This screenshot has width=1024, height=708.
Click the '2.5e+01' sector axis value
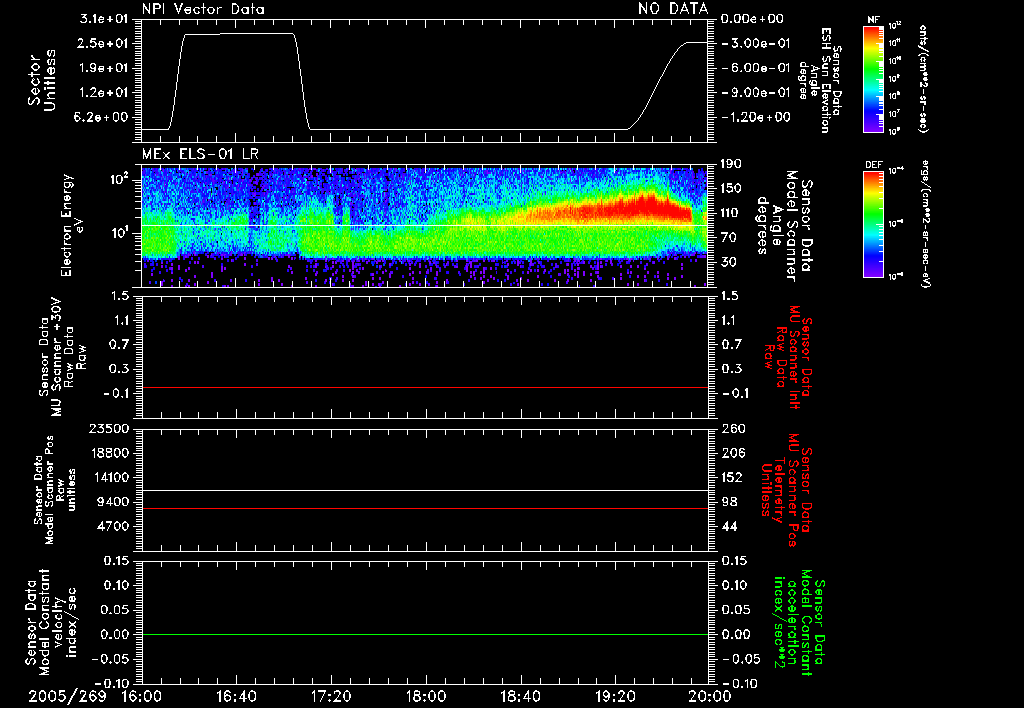click(x=104, y=43)
